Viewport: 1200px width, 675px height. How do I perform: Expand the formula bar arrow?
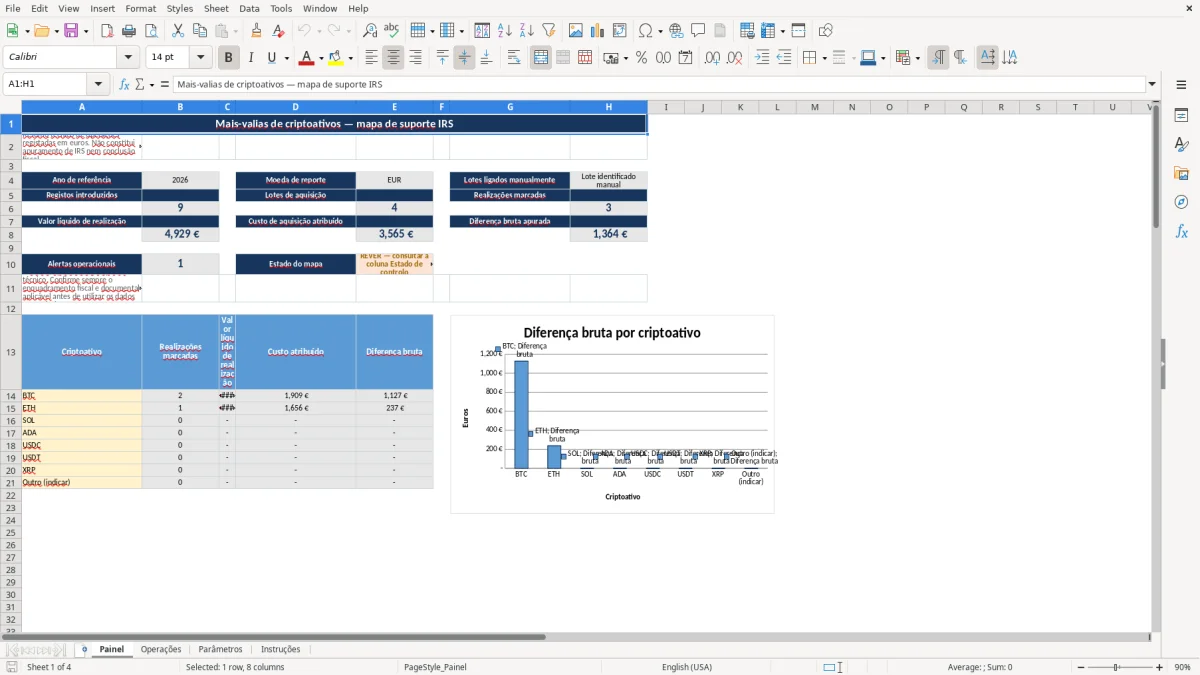[1152, 84]
